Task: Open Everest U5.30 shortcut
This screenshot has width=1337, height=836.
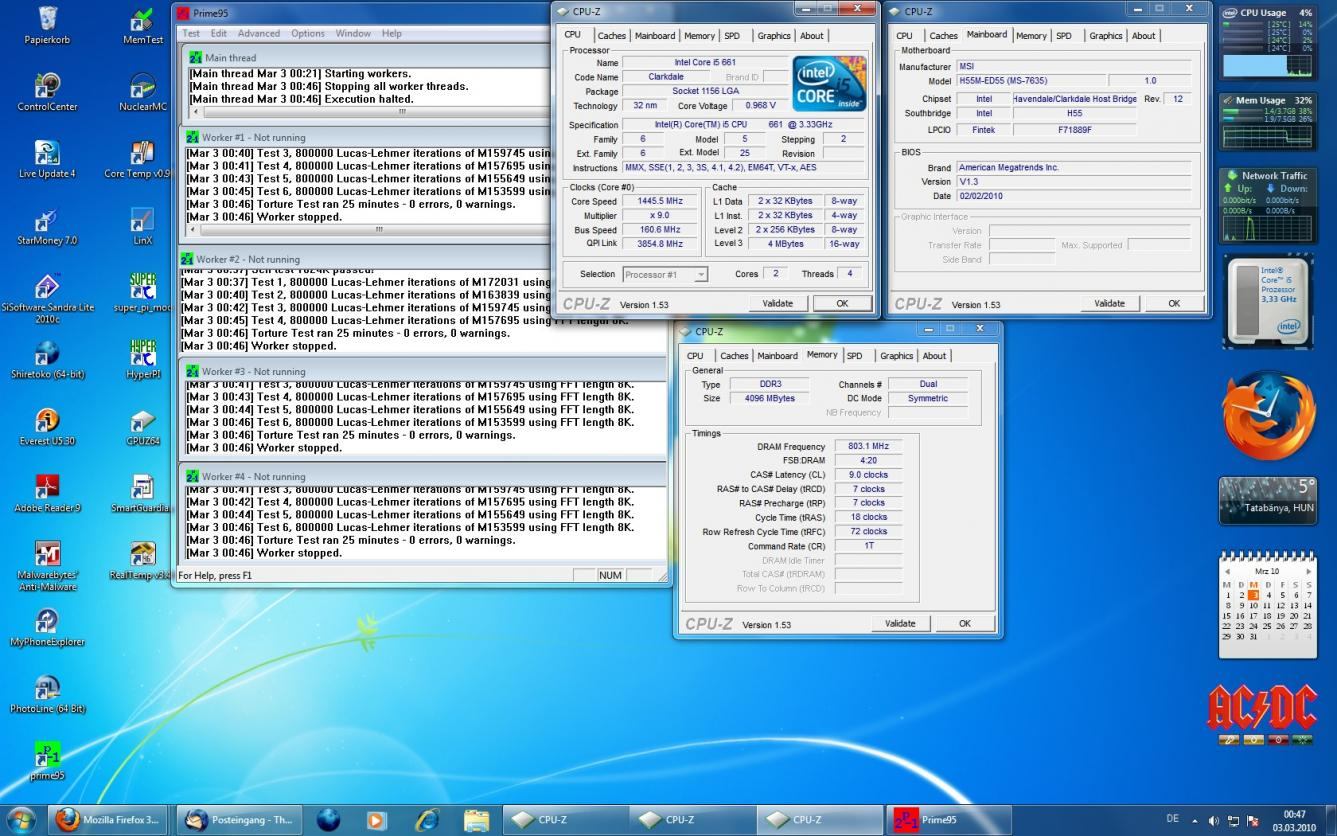Action: point(47,426)
